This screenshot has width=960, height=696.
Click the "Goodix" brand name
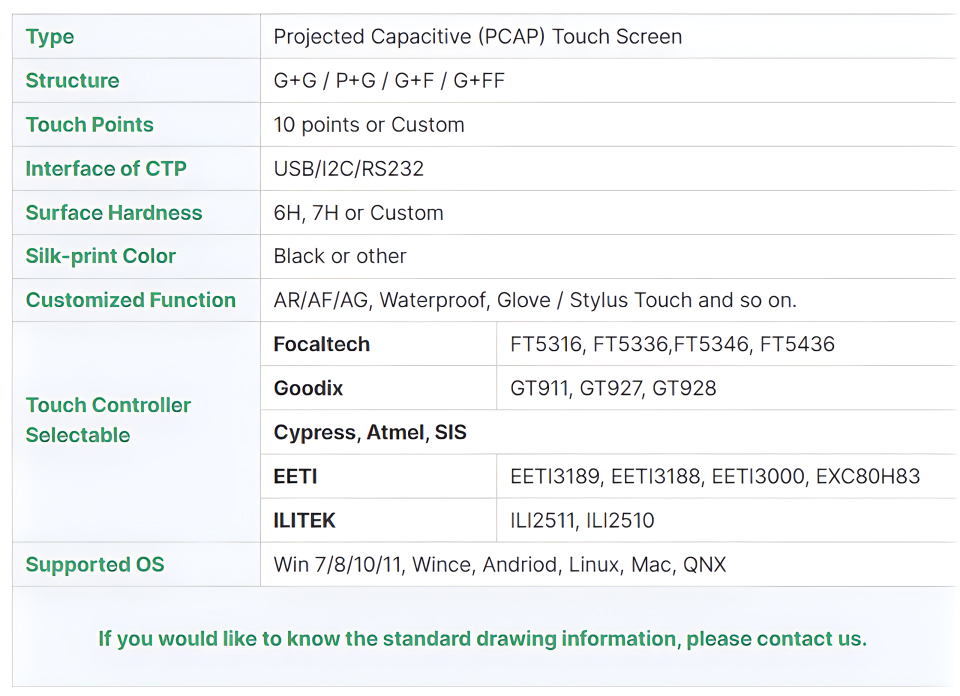(x=308, y=388)
